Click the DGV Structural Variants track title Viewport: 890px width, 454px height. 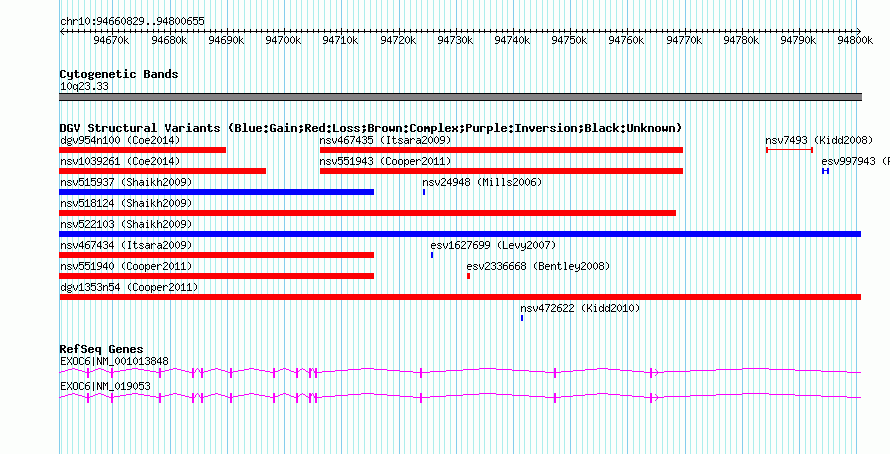(371, 128)
